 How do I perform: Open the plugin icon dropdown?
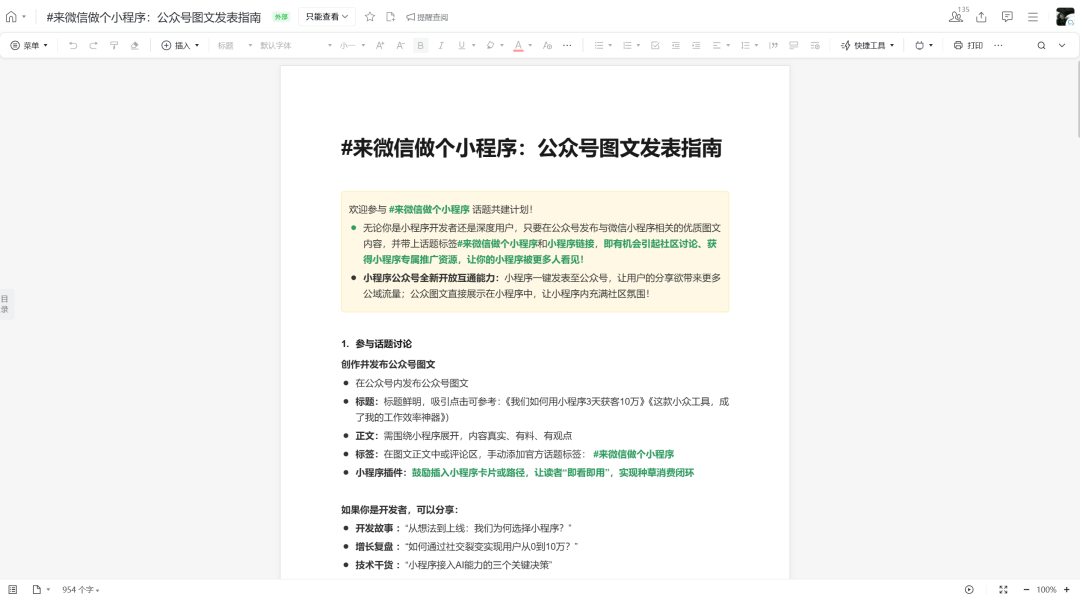click(x=923, y=45)
